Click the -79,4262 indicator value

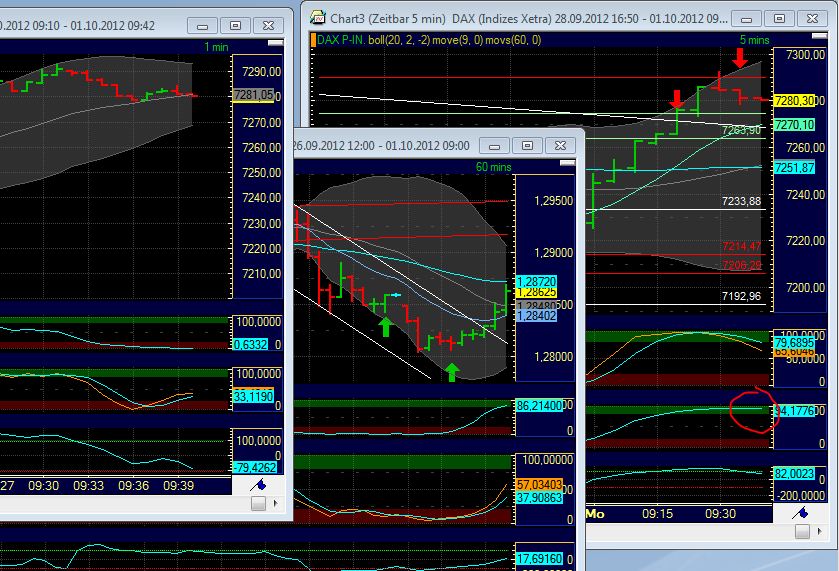(255, 467)
